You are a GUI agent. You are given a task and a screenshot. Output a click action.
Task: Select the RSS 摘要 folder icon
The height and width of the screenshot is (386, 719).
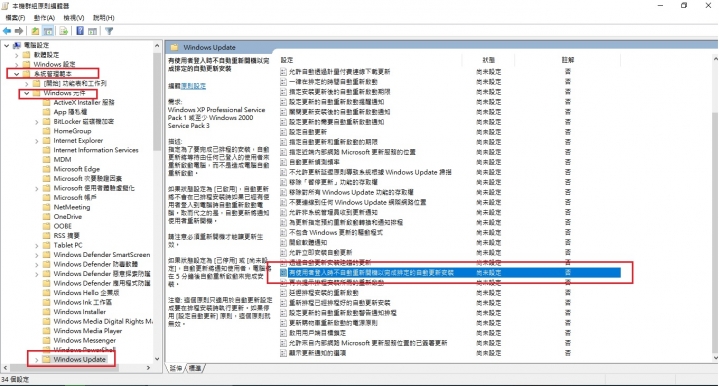coord(46,236)
